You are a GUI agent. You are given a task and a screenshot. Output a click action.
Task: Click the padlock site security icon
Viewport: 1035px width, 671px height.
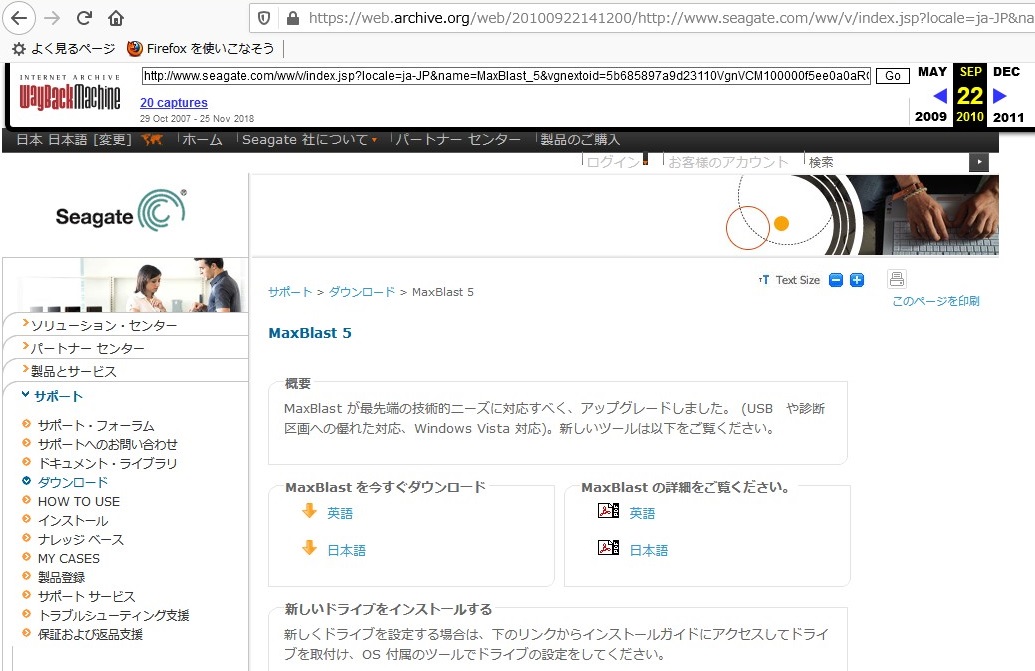click(x=292, y=18)
